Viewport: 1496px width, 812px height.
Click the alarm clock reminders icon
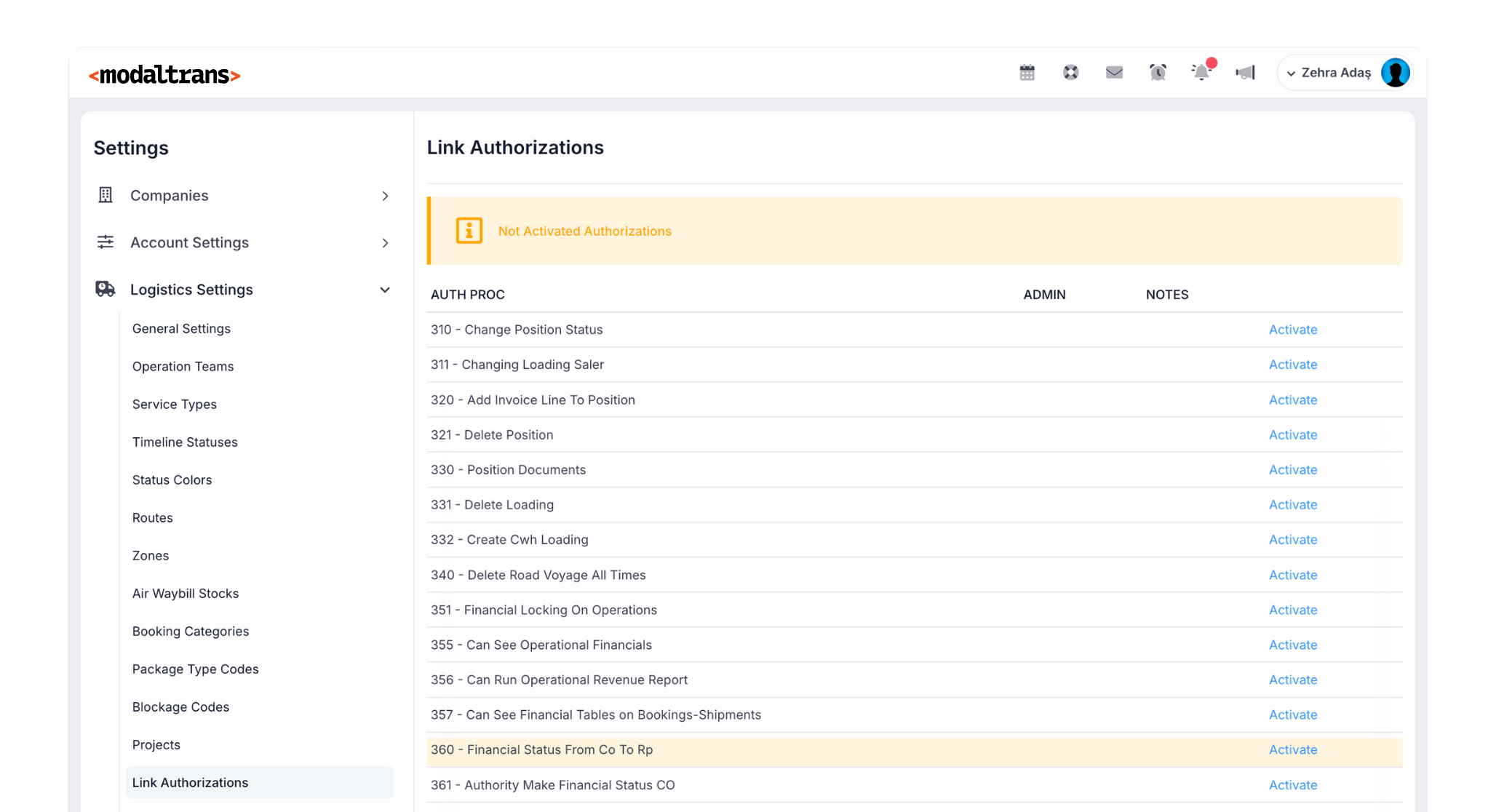pyautogui.click(x=1158, y=72)
